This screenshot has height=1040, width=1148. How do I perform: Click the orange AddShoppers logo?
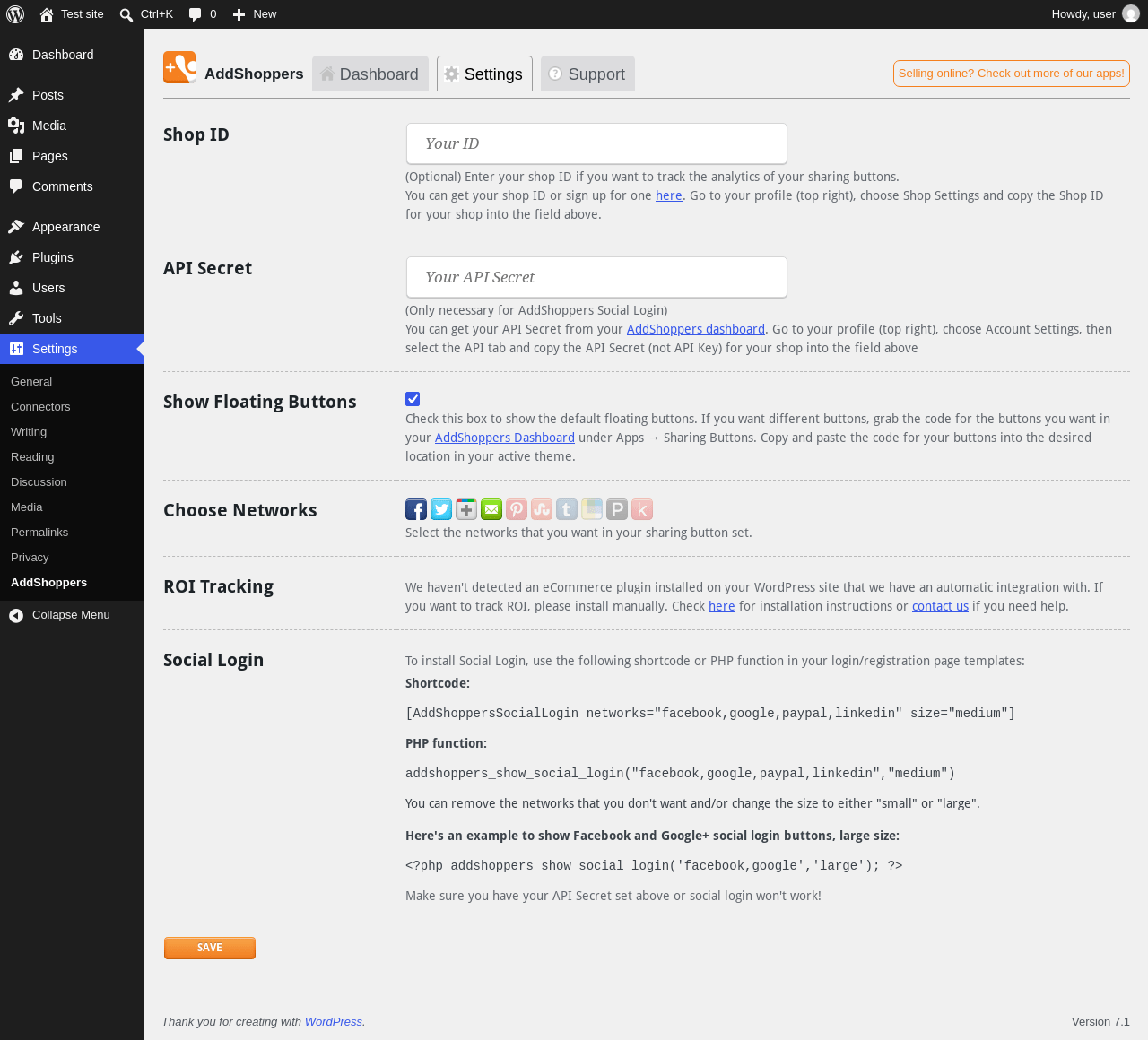coord(179,67)
